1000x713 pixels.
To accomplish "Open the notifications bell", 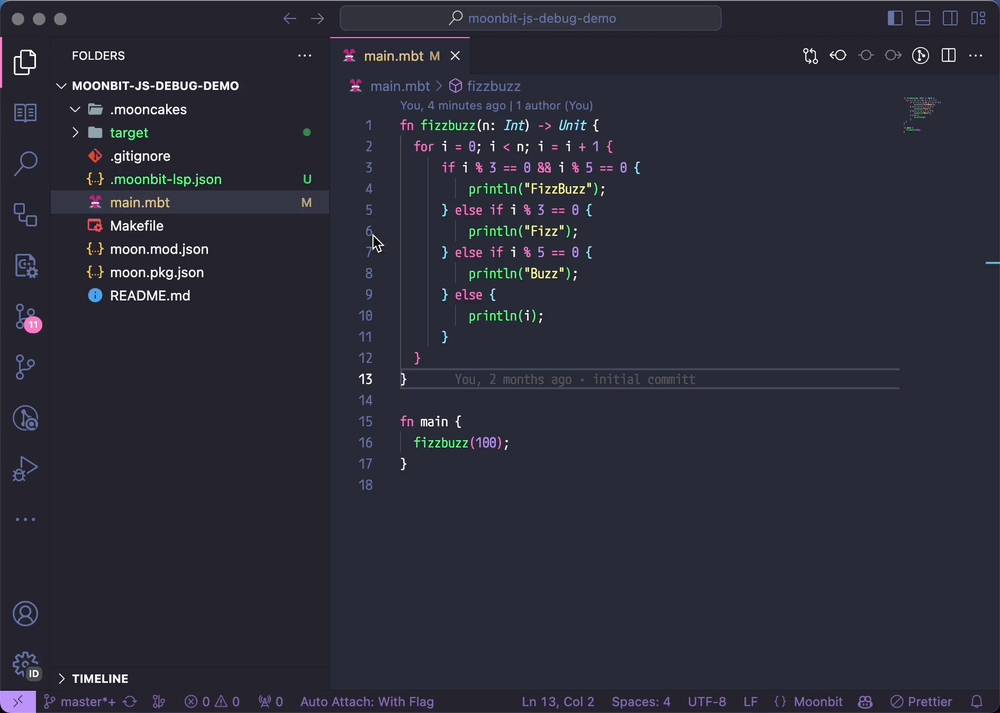I will 976,702.
